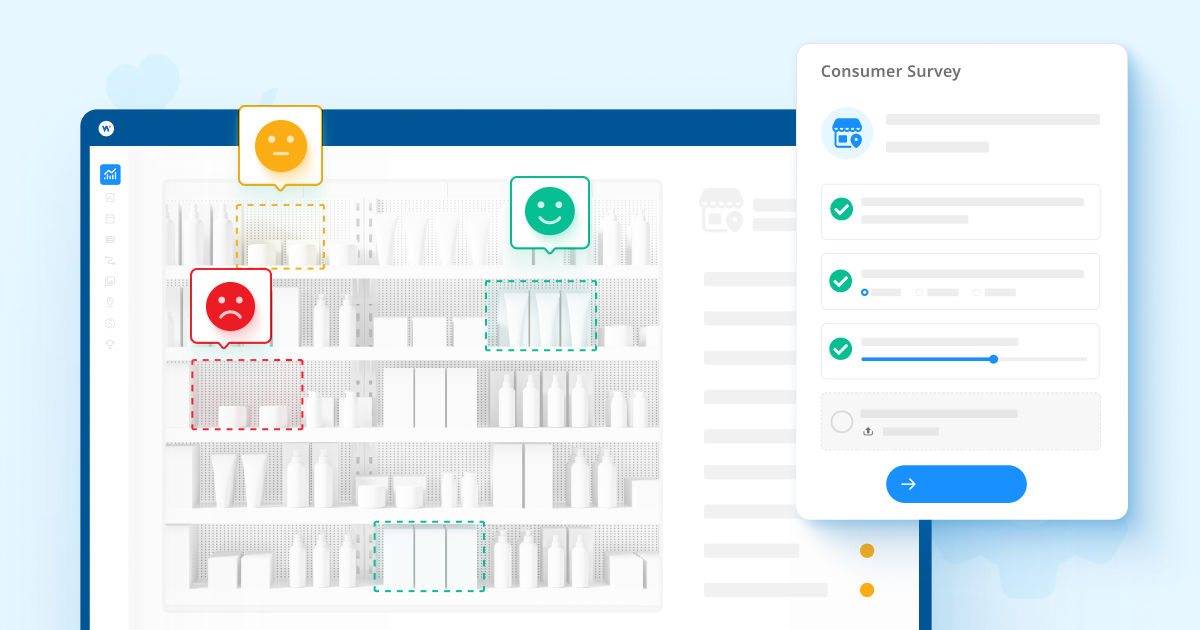Image resolution: width=1200 pixels, height=630 pixels.
Task: Select the store icon in Consumer Survey header
Action: [847, 132]
